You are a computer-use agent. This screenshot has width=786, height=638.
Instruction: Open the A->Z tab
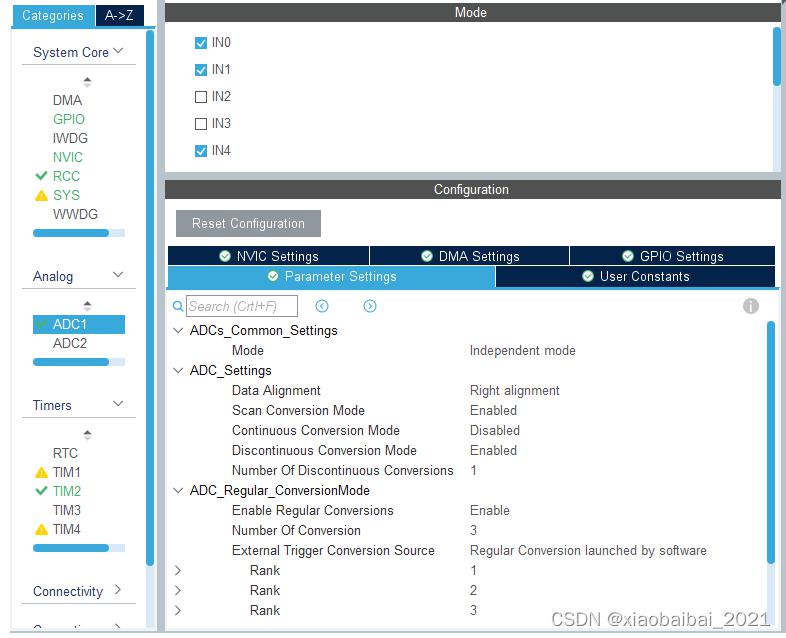point(119,15)
